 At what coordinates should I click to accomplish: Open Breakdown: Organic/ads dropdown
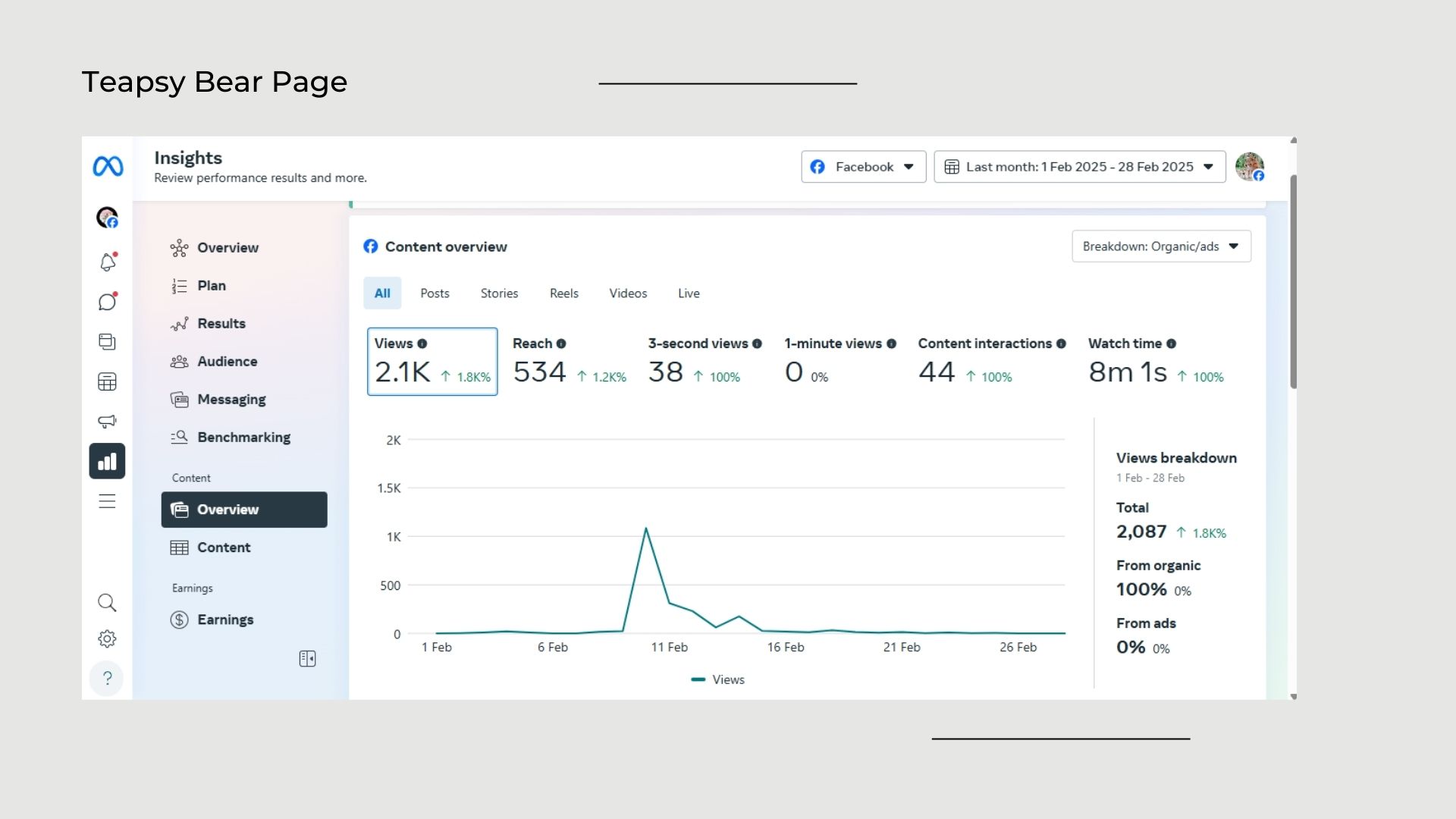1161,246
